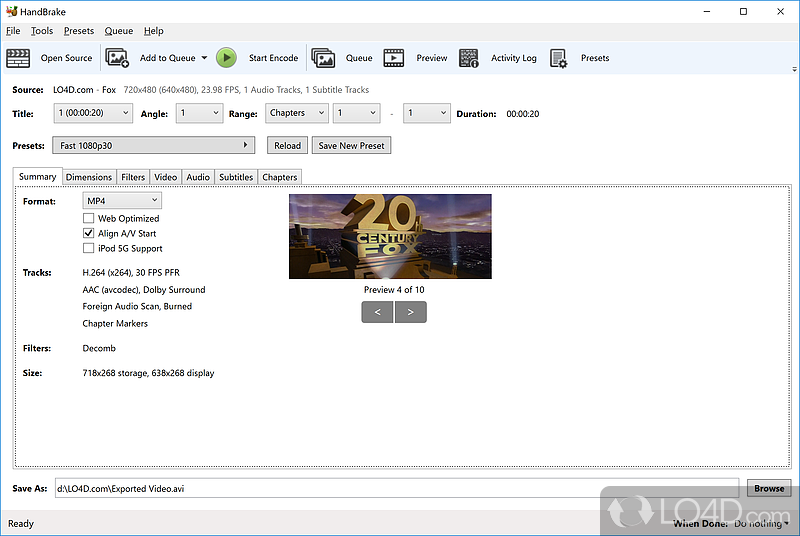Enable the Web Optimized checkbox
Image resolution: width=800 pixels, height=536 pixels.
89,218
